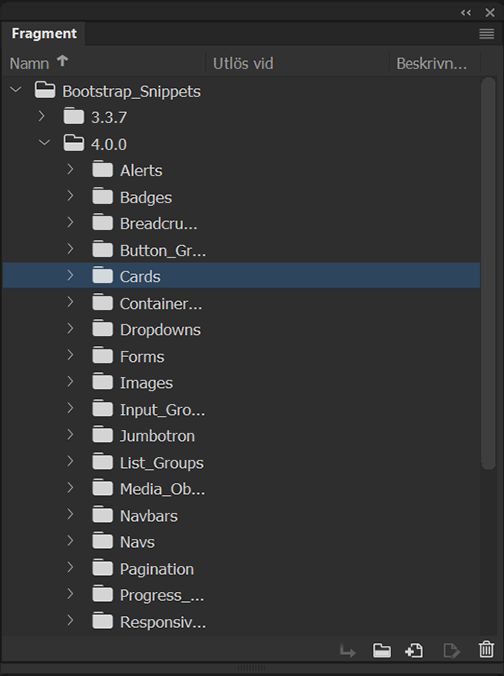The image size is (504, 676).
Task: Select the List_Groups tree item
Action: tap(162, 463)
